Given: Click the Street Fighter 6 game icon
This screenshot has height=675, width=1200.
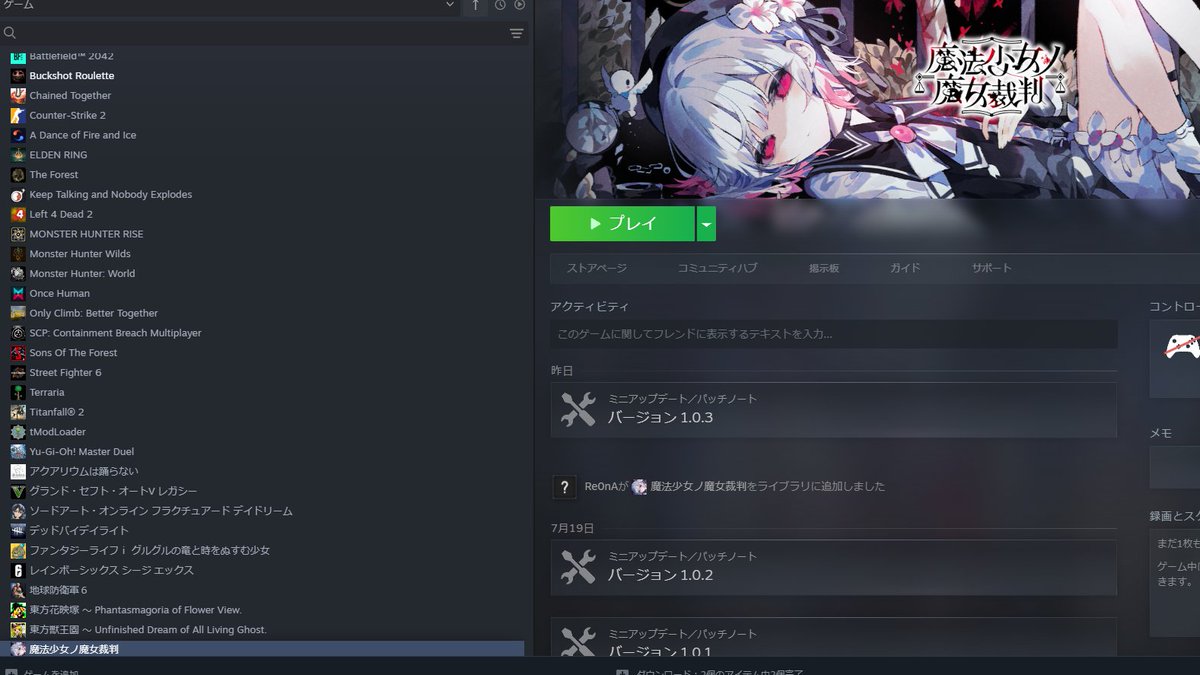Looking at the screenshot, I should pyautogui.click(x=18, y=372).
